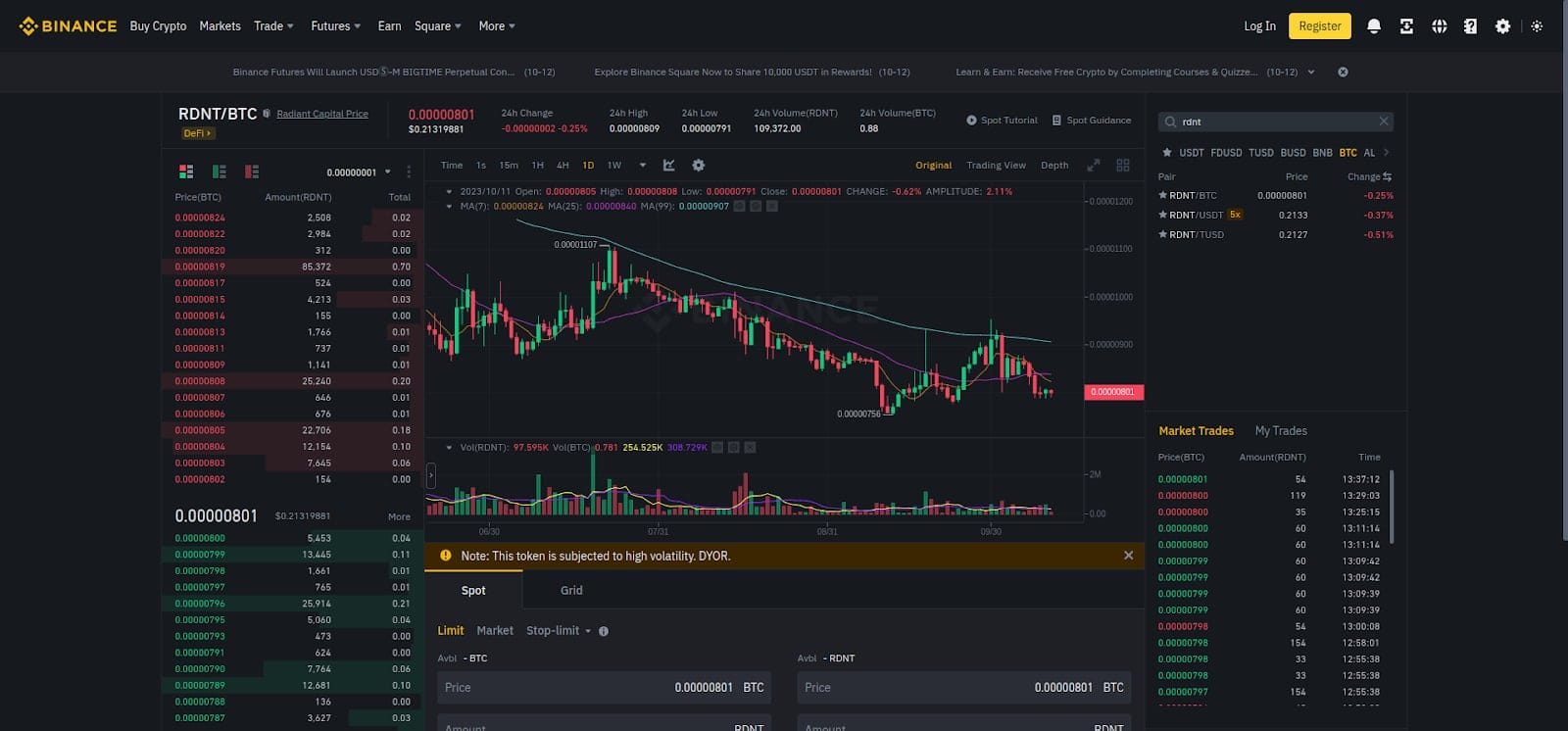Open chart technical indicators icon
Viewport: 1568px width, 731px height.
pos(669,165)
